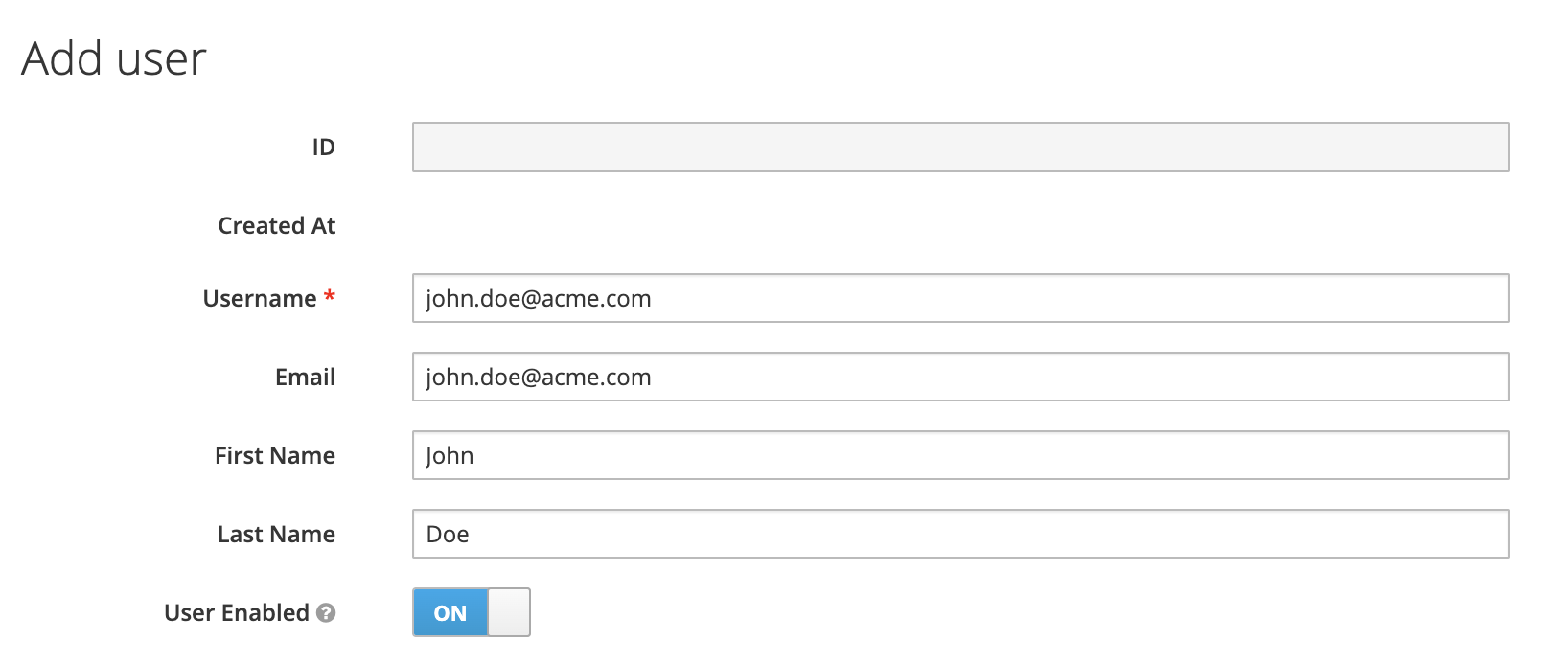This screenshot has width=1568, height=665.
Task: Click the greyed-out ID field
Action: 959,148
